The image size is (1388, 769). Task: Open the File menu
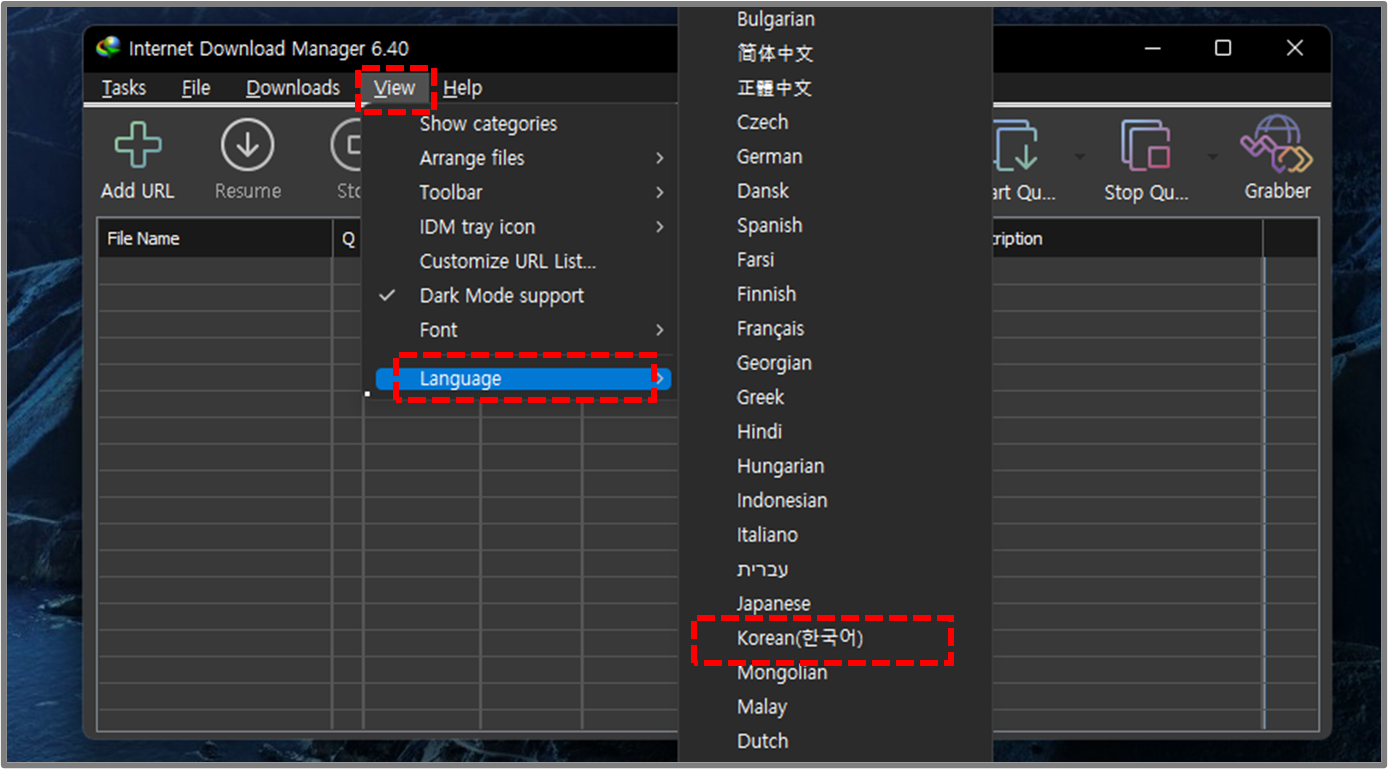(196, 88)
